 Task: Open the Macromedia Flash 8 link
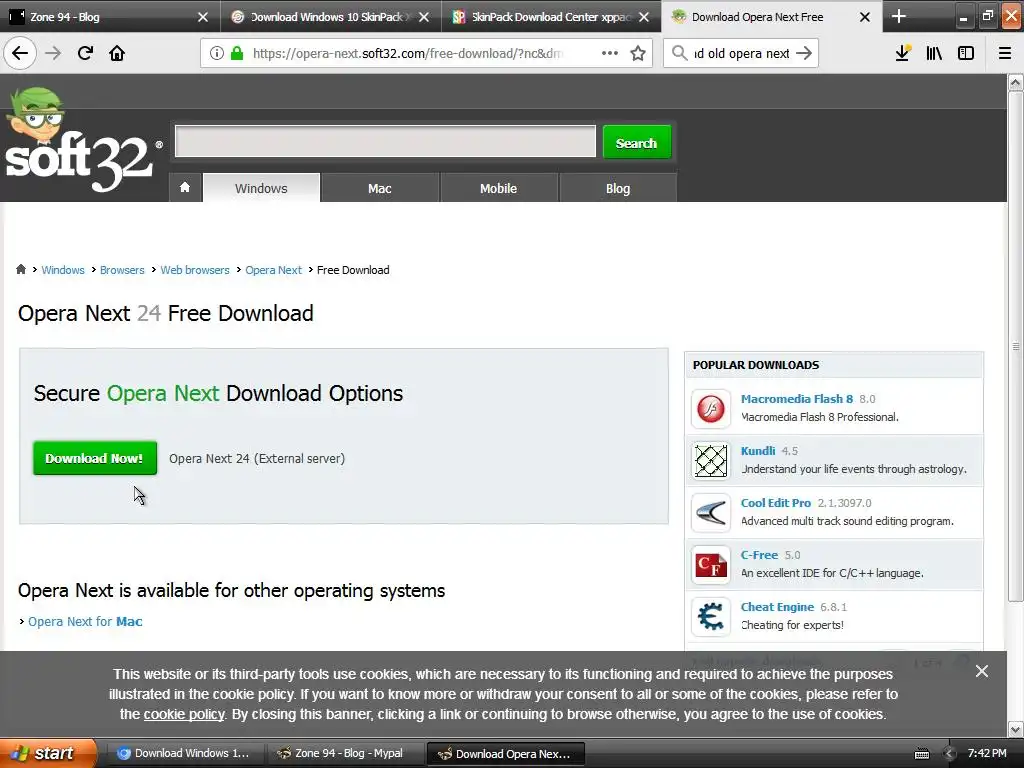pos(797,398)
